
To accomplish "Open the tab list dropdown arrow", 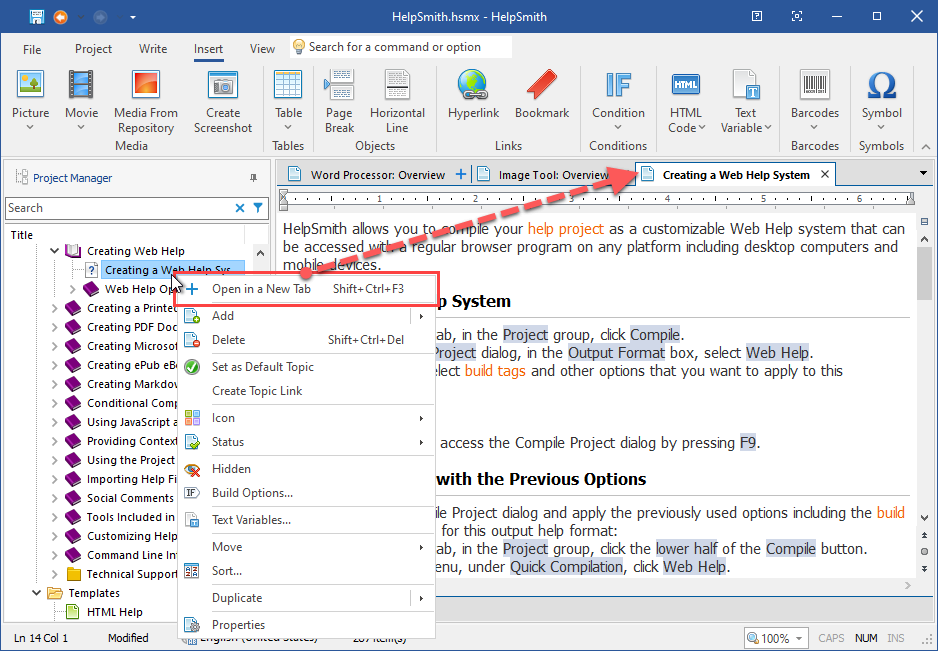I will (x=924, y=174).
